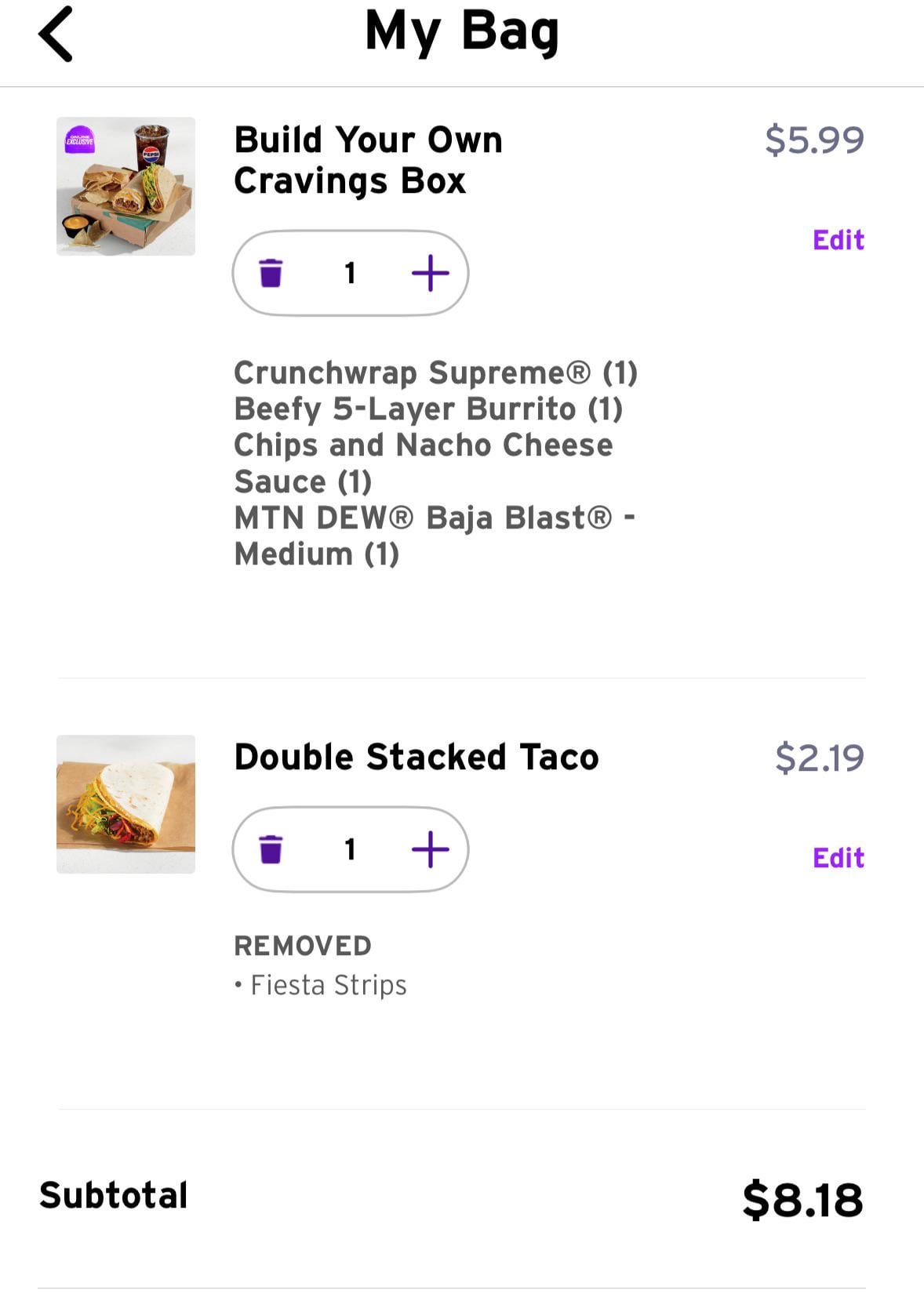Open the Double Stacked Taco thumbnail image
Screen dimensions: 924x1301
(126, 804)
